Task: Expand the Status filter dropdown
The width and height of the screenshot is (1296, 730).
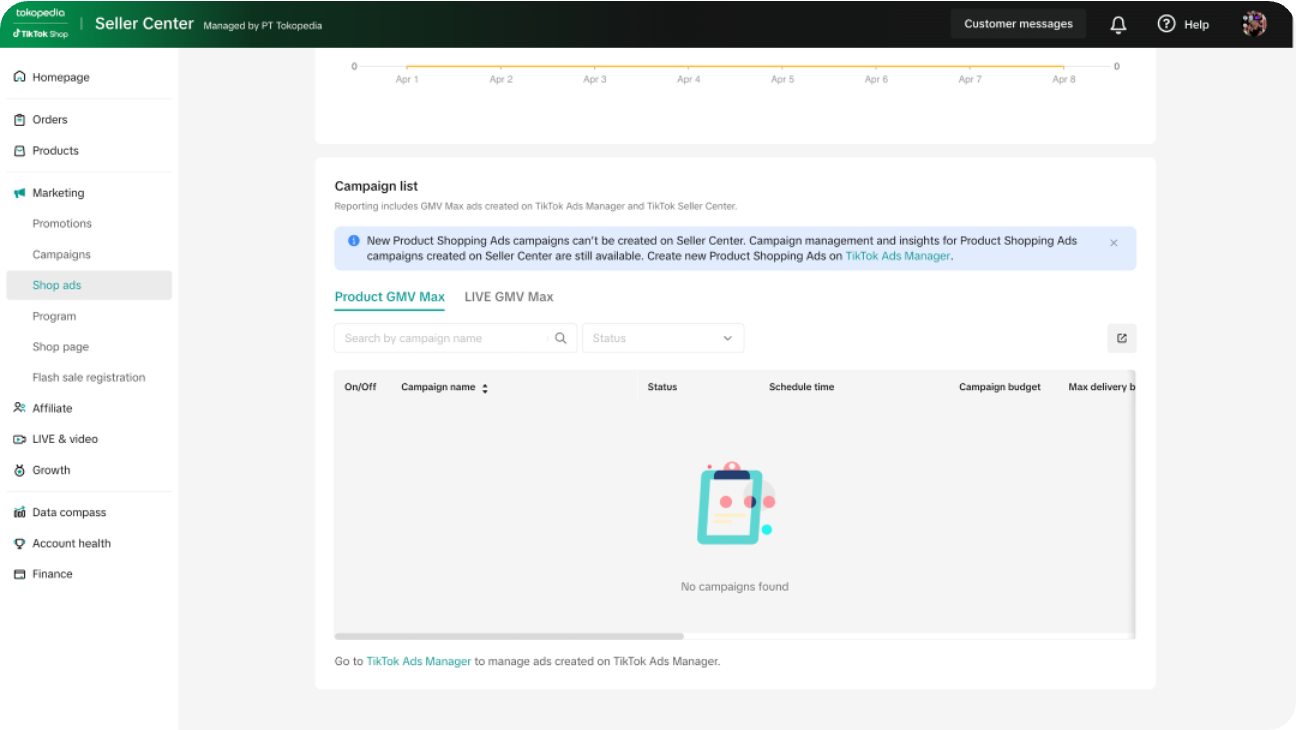Action: pyautogui.click(x=663, y=338)
